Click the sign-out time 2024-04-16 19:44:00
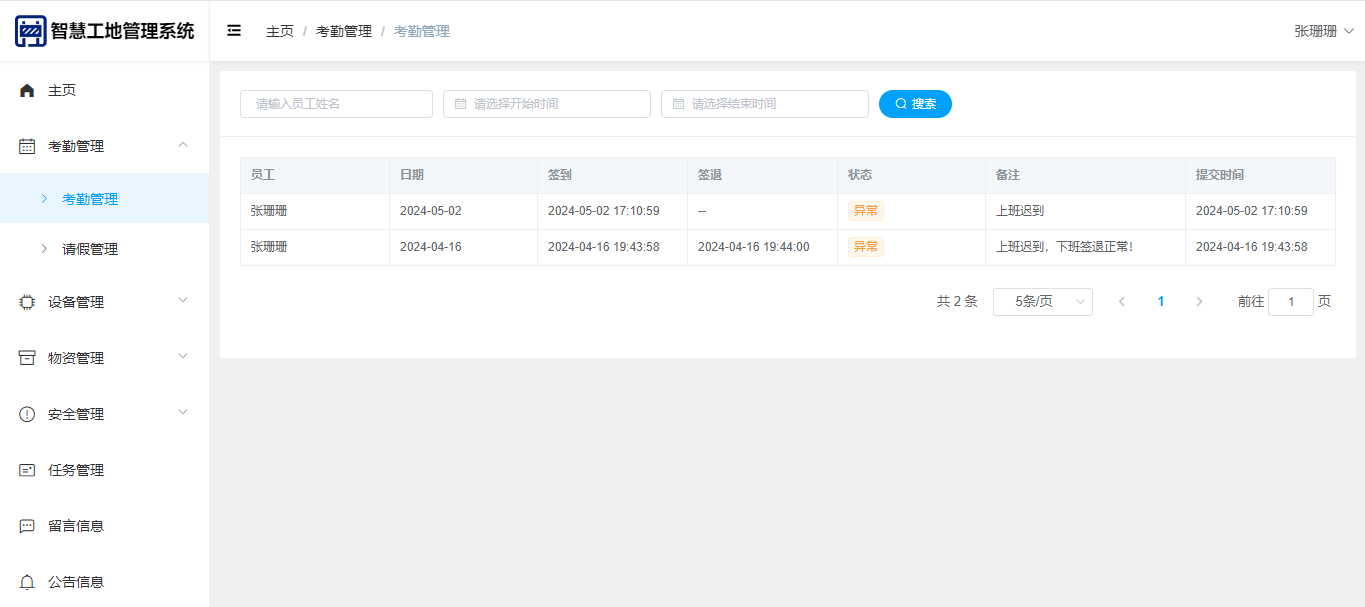The height and width of the screenshot is (607, 1365). tap(754, 247)
